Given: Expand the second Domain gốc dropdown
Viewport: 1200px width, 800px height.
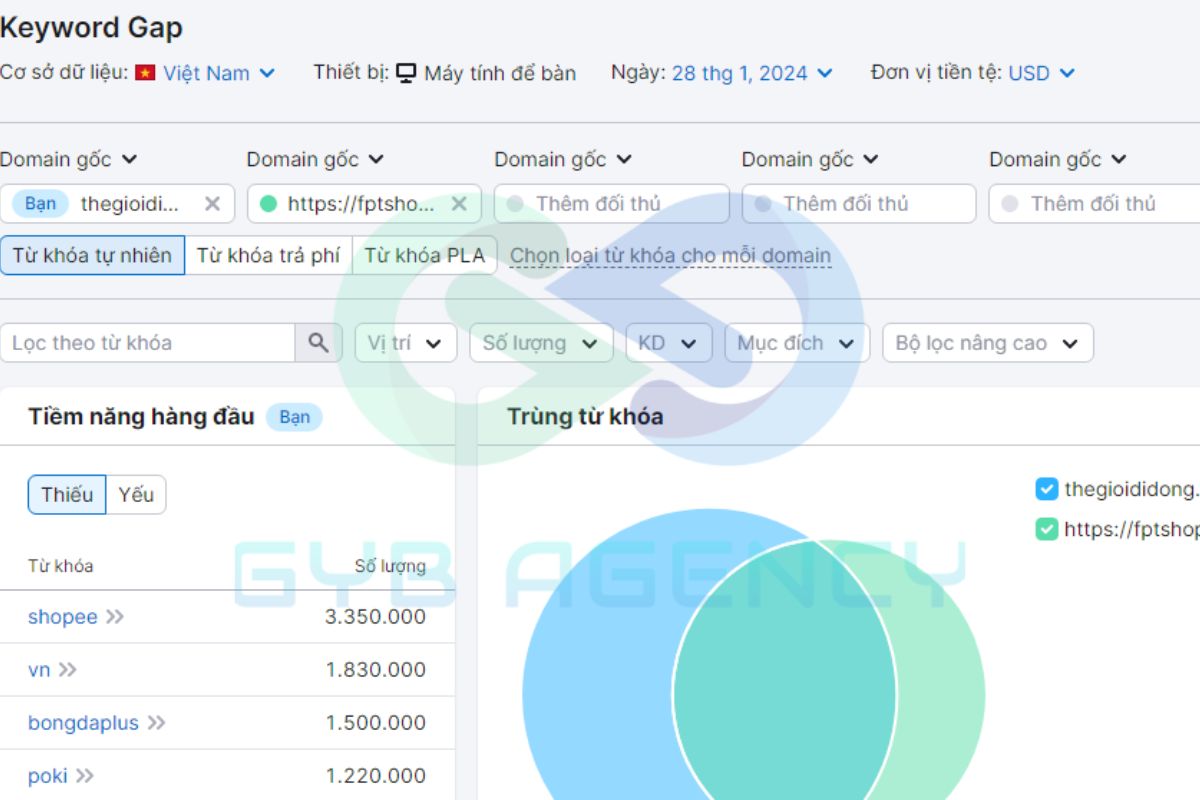Looking at the screenshot, I should pyautogui.click(x=316, y=159).
